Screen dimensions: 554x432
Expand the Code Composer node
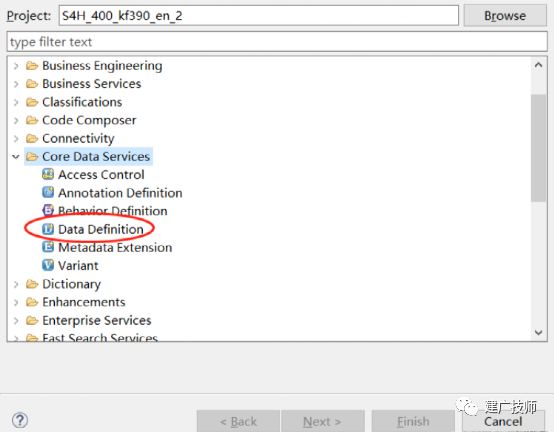click(x=16, y=120)
